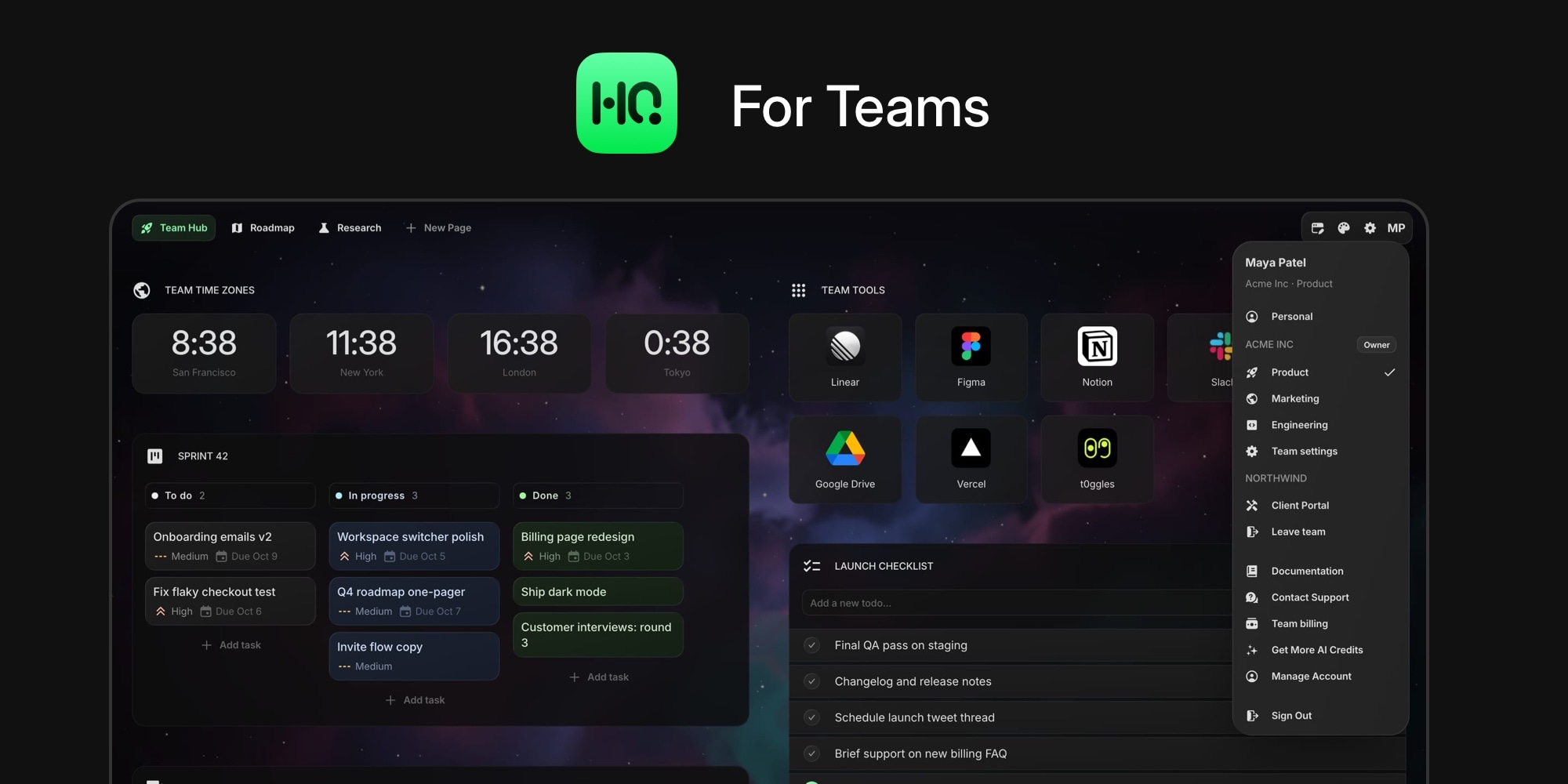Switch to the Team Hub tab
The width and height of the screenshot is (1568, 784).
pyautogui.click(x=173, y=228)
